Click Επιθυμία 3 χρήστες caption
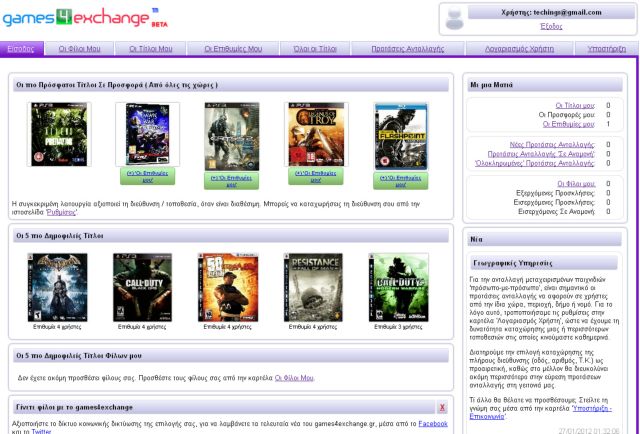 coord(398,327)
